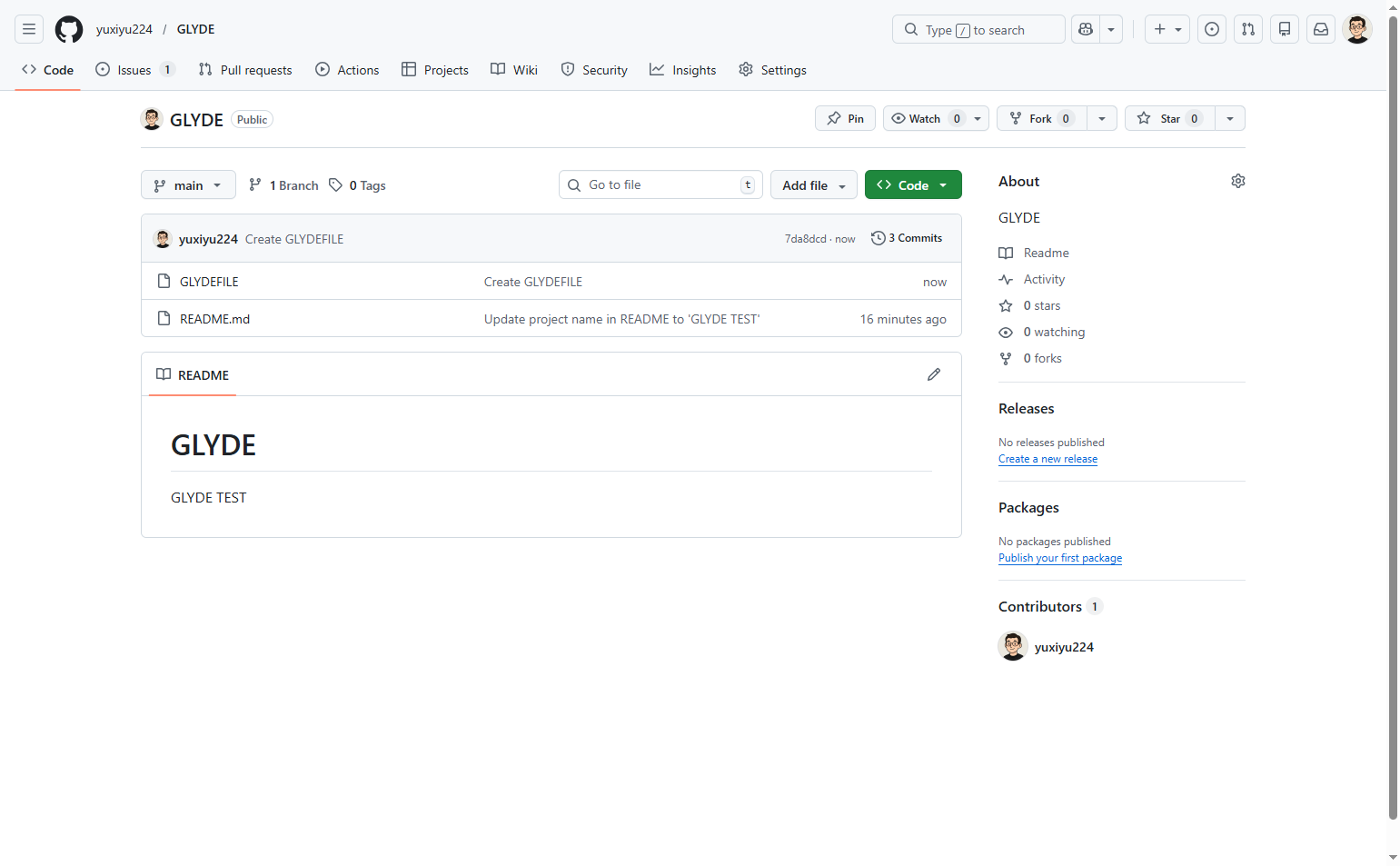Expand the Watch notifications dropdown arrow
The height and width of the screenshot is (866, 1400).
pos(978,118)
